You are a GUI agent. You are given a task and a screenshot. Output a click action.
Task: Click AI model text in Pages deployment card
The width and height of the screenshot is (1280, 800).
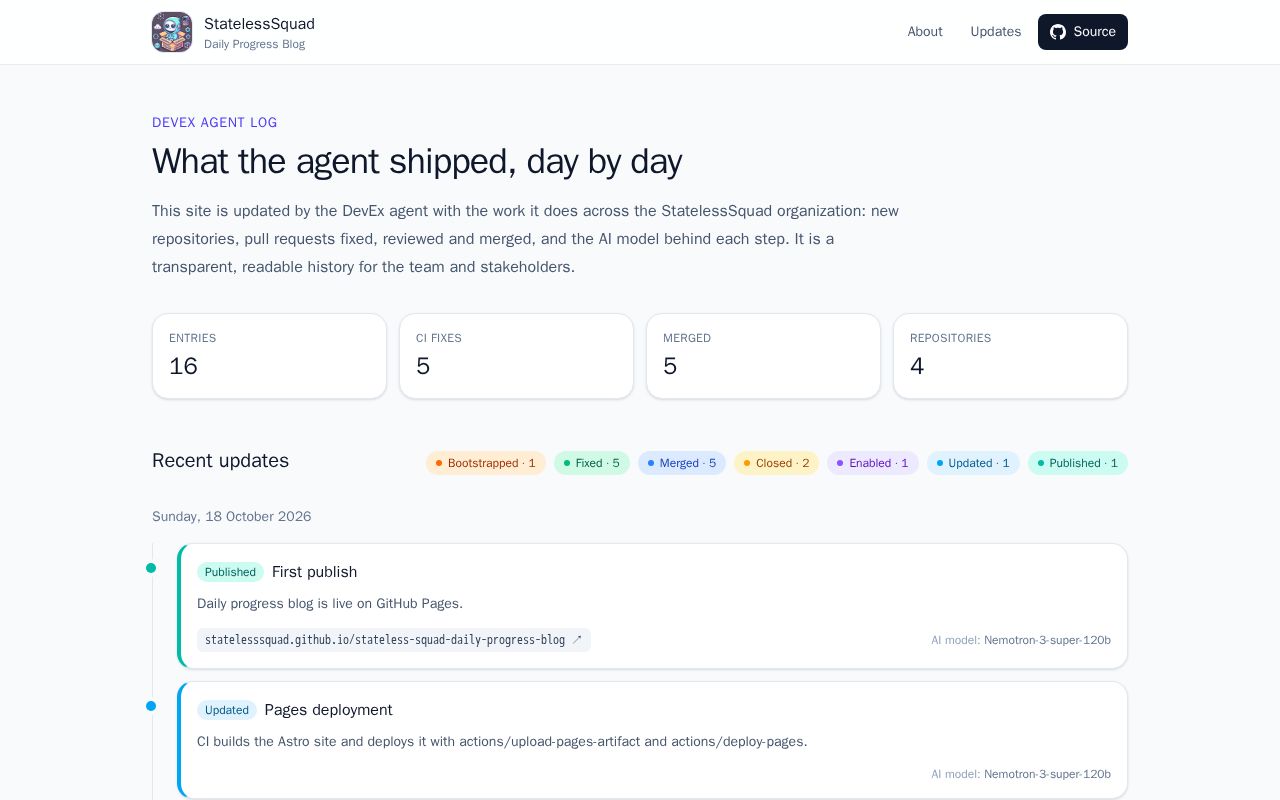(1021, 774)
